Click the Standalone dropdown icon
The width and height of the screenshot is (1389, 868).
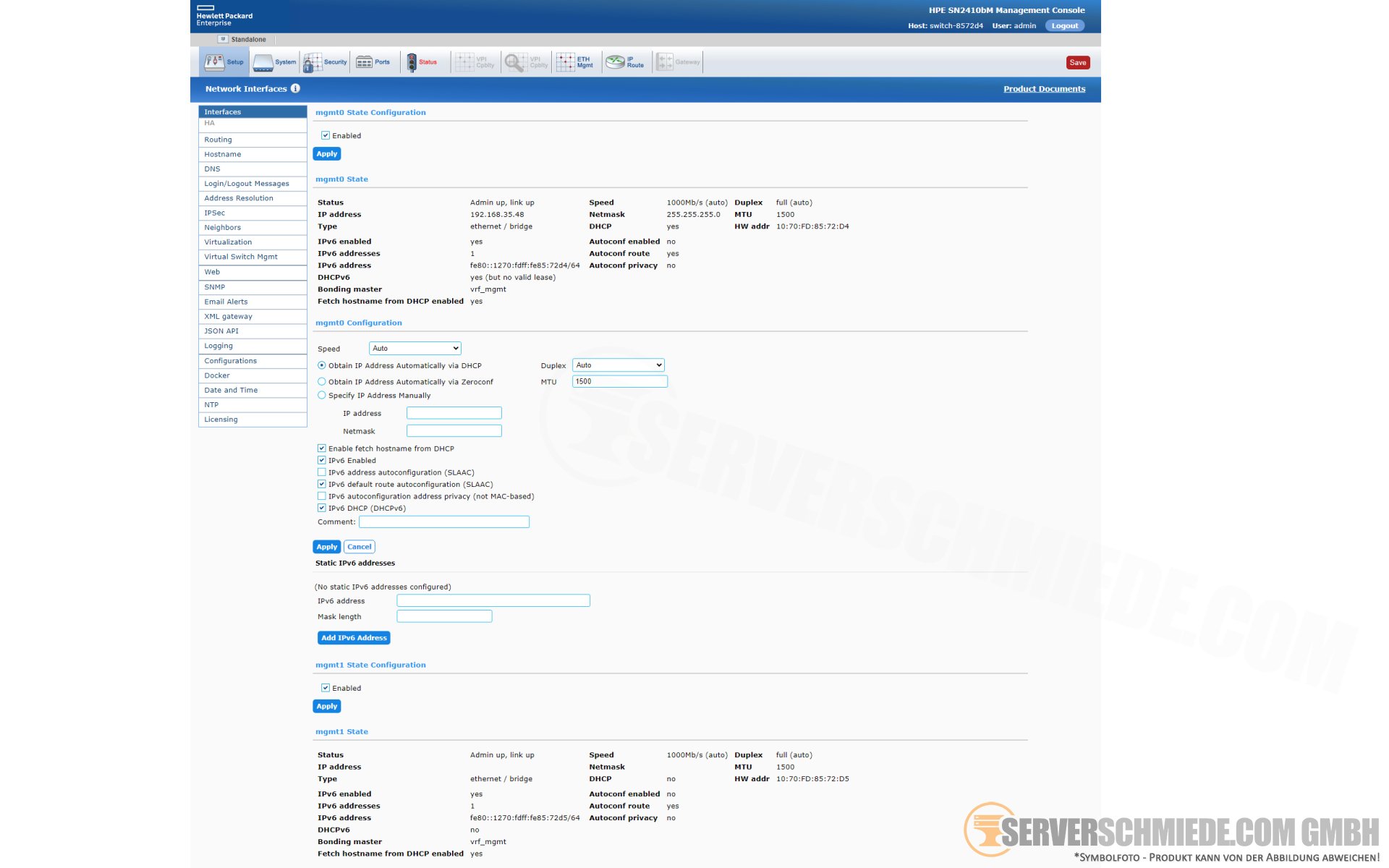pos(223,39)
